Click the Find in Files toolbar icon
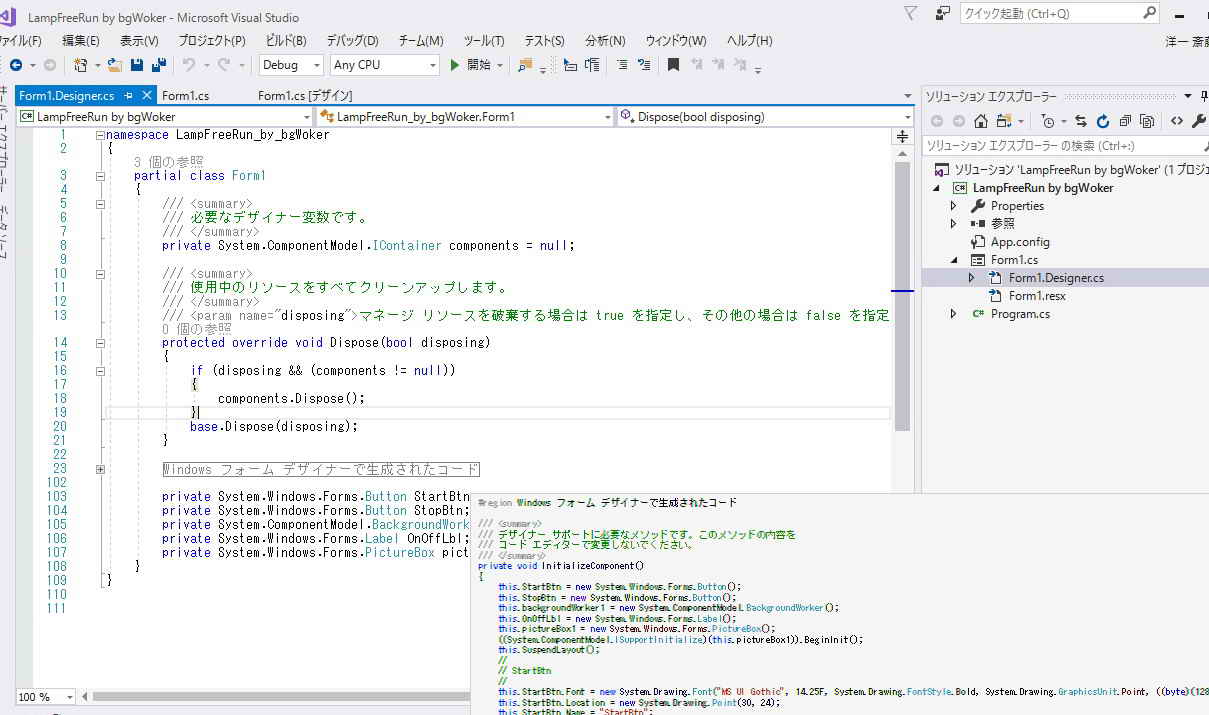The width and height of the screenshot is (1209, 715). (526, 65)
